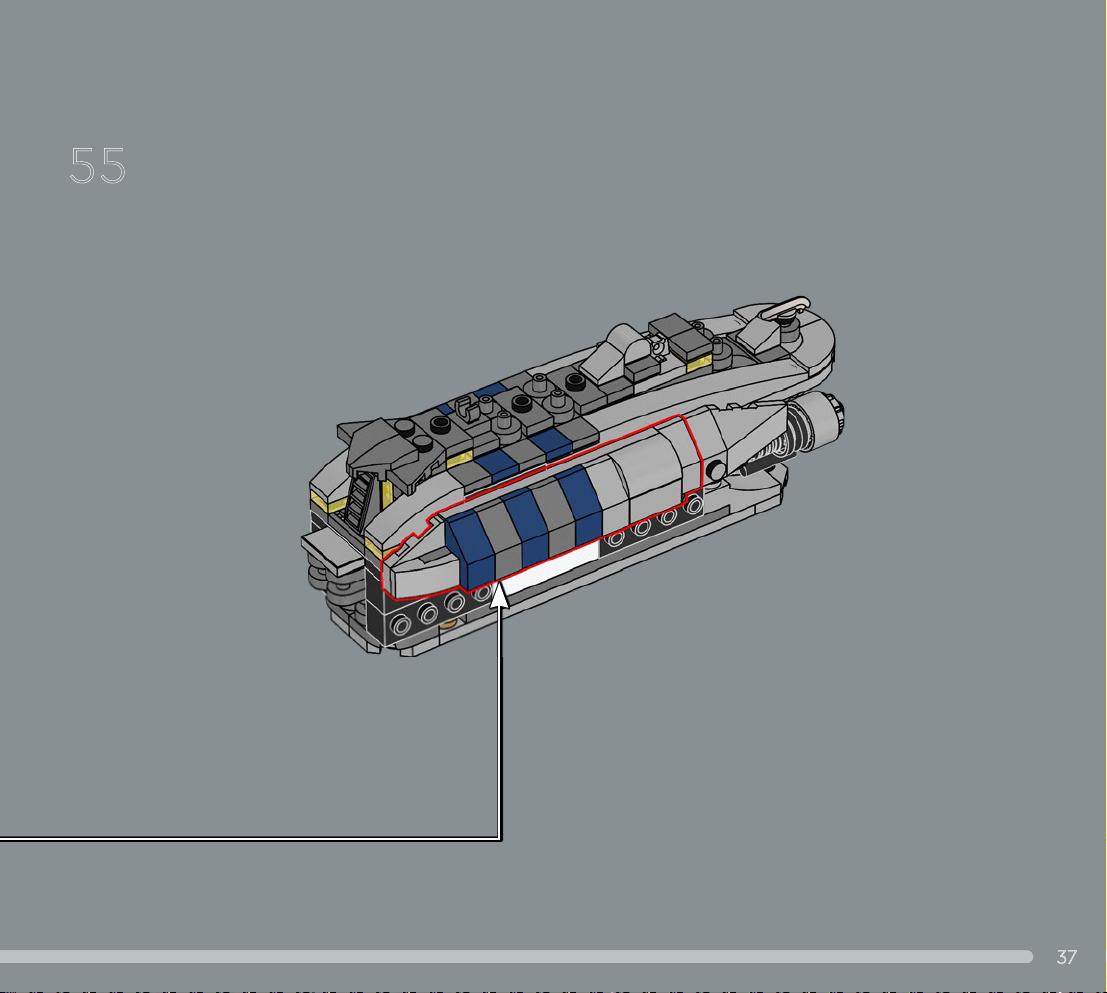Click the page number 37
Image resolution: width=1107 pixels, height=993 pixels.
[x=1066, y=957]
